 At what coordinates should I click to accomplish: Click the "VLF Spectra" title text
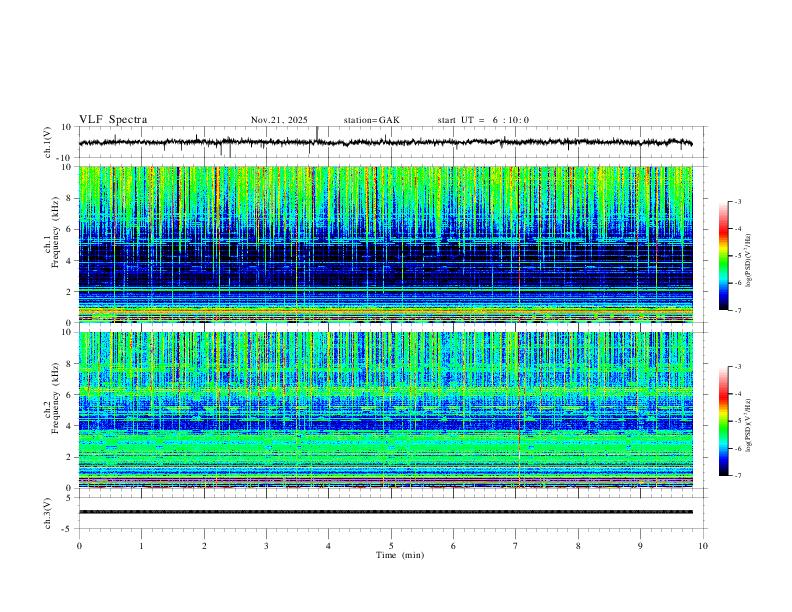click(113, 120)
